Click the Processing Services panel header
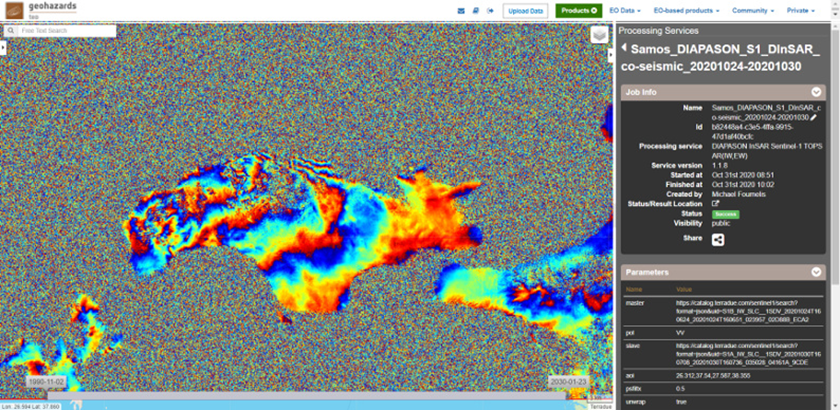The width and height of the screenshot is (840, 410). click(658, 31)
